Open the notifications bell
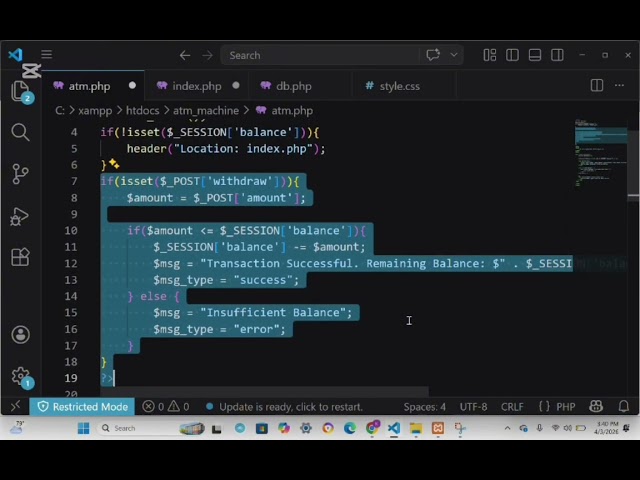Viewport: 640px width, 480px height. [624, 406]
